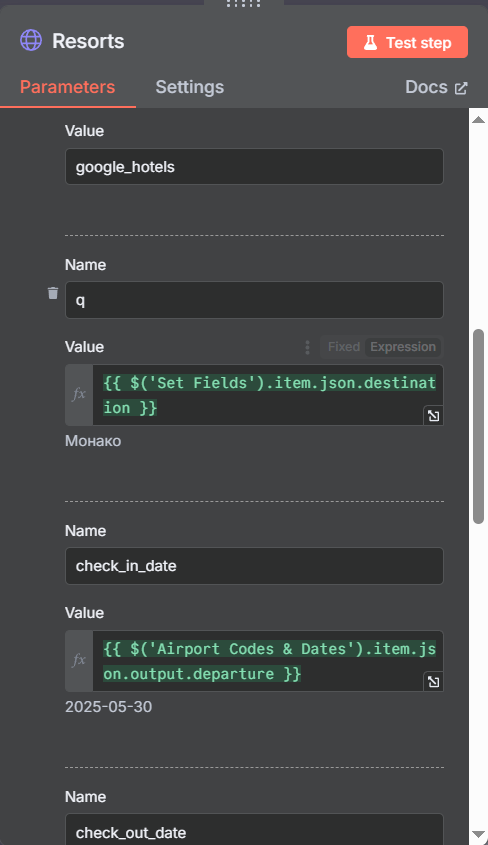The width and height of the screenshot is (488, 845).
Task: Click the q name input field
Action: (x=254, y=300)
